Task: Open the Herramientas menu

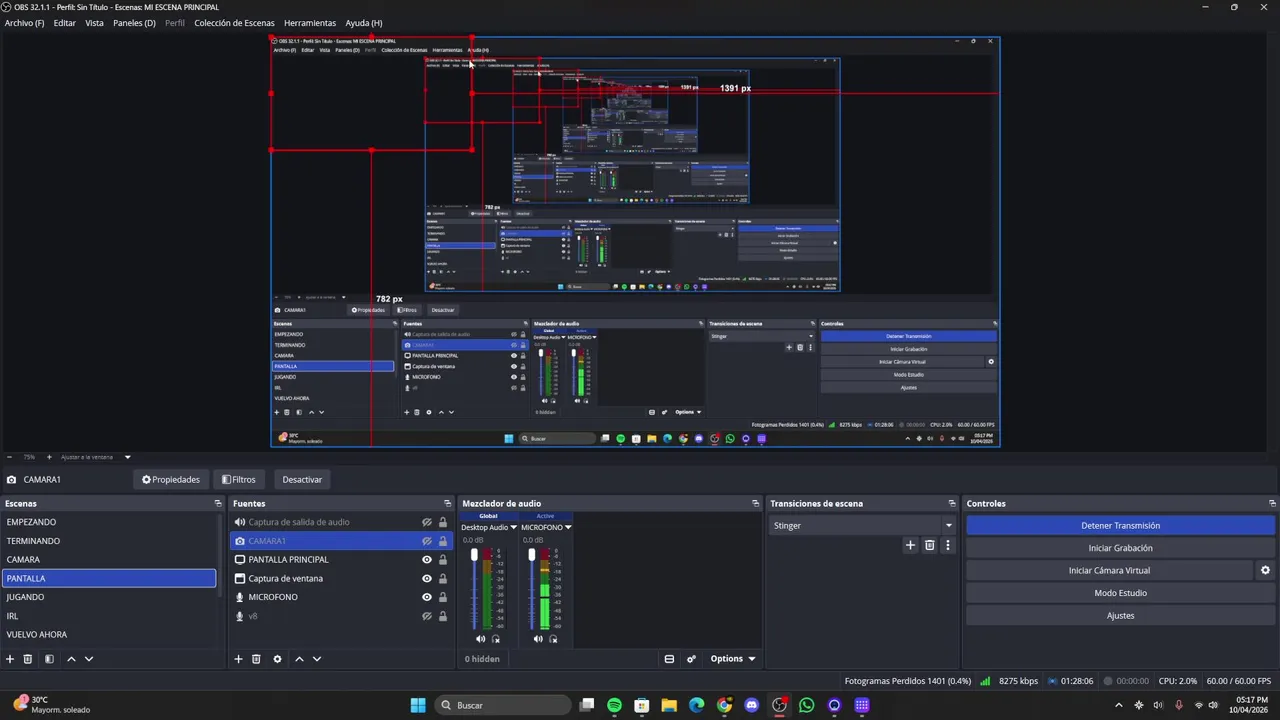Action: [x=310, y=23]
